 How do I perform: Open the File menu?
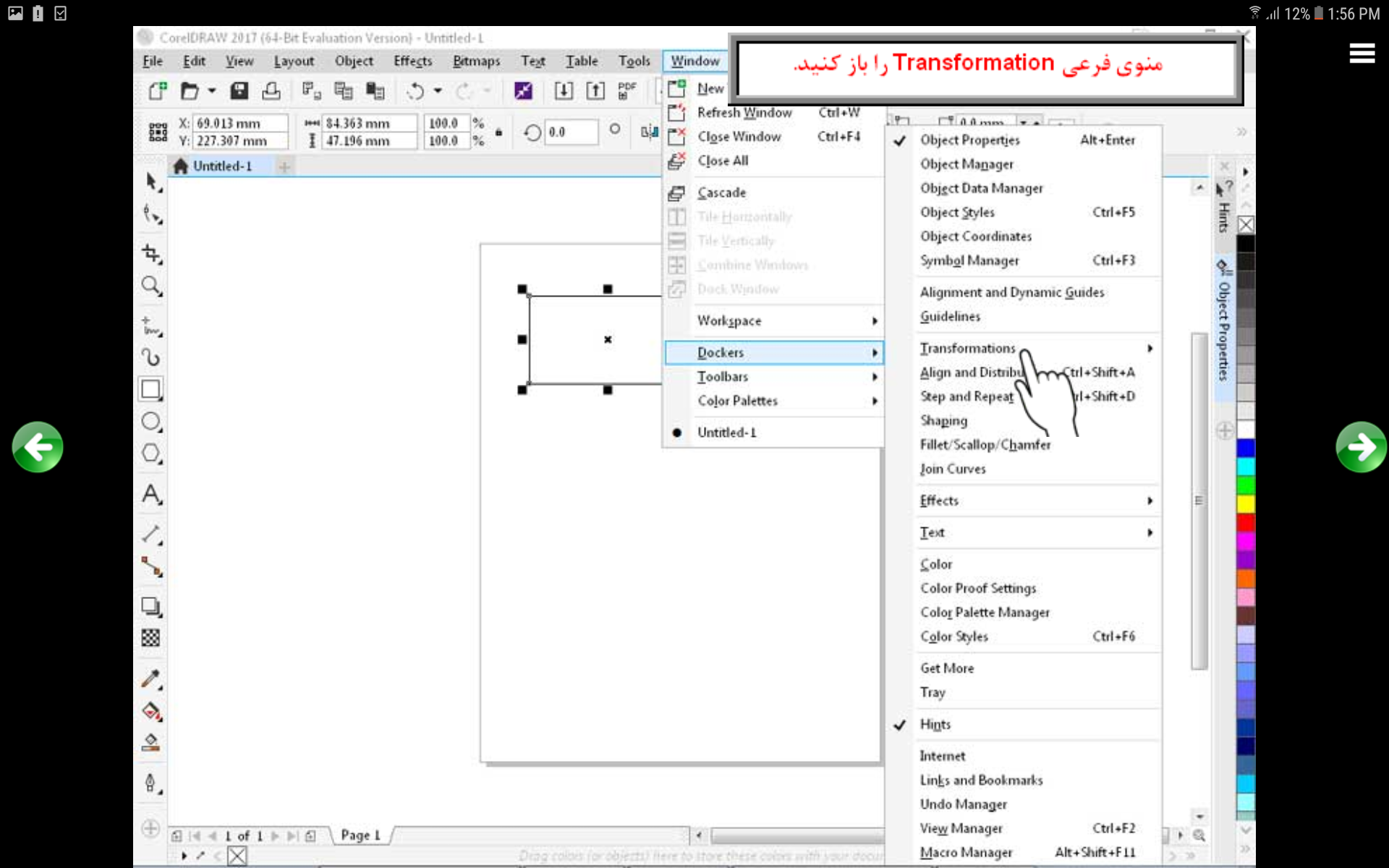click(153, 61)
